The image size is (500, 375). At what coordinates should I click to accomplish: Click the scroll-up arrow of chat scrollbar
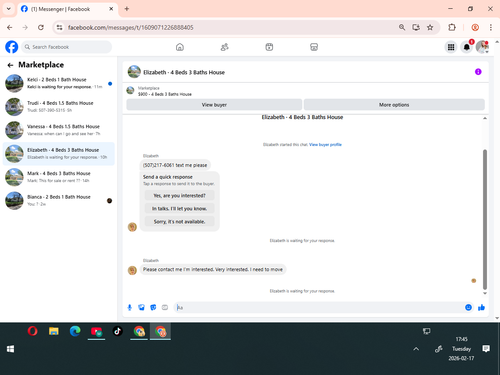coord(485,118)
